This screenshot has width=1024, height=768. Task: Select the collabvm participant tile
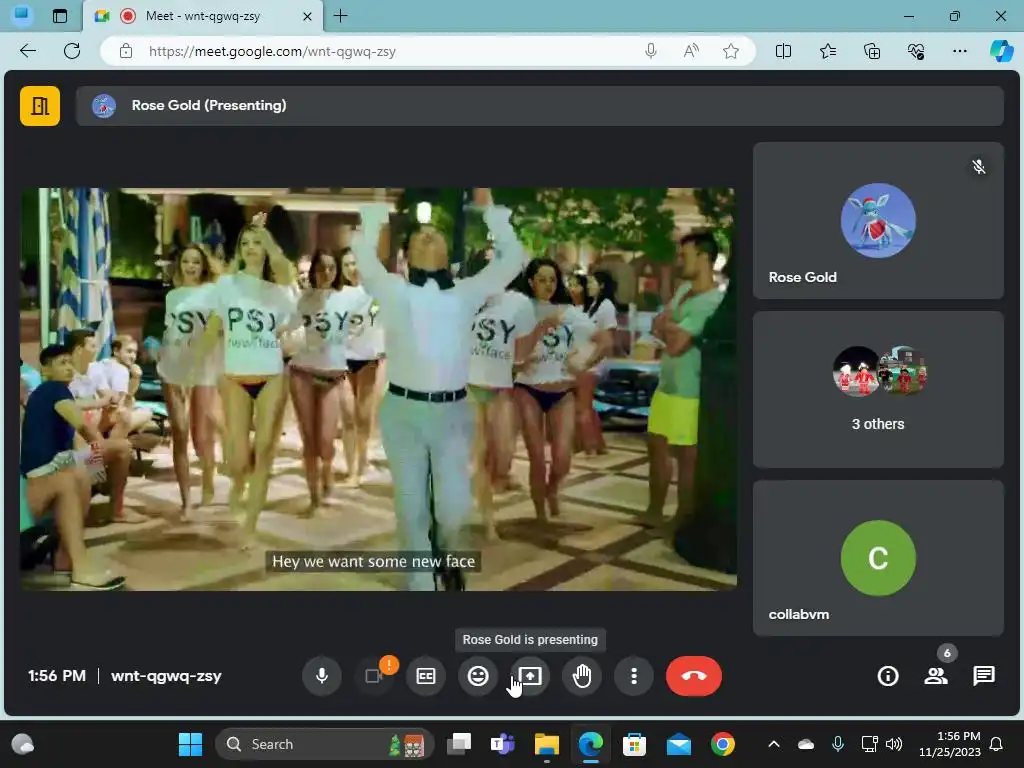[x=878, y=558]
